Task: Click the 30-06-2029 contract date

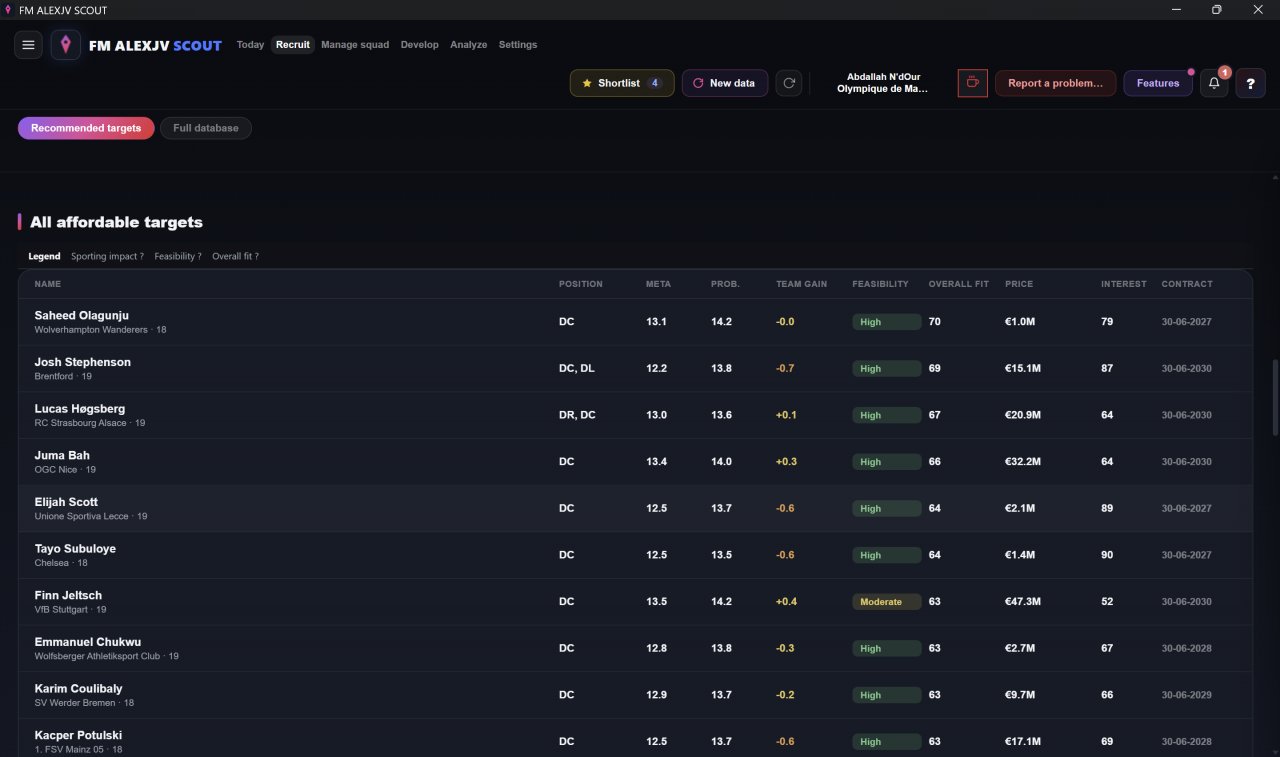Action: pyautogui.click(x=1187, y=695)
